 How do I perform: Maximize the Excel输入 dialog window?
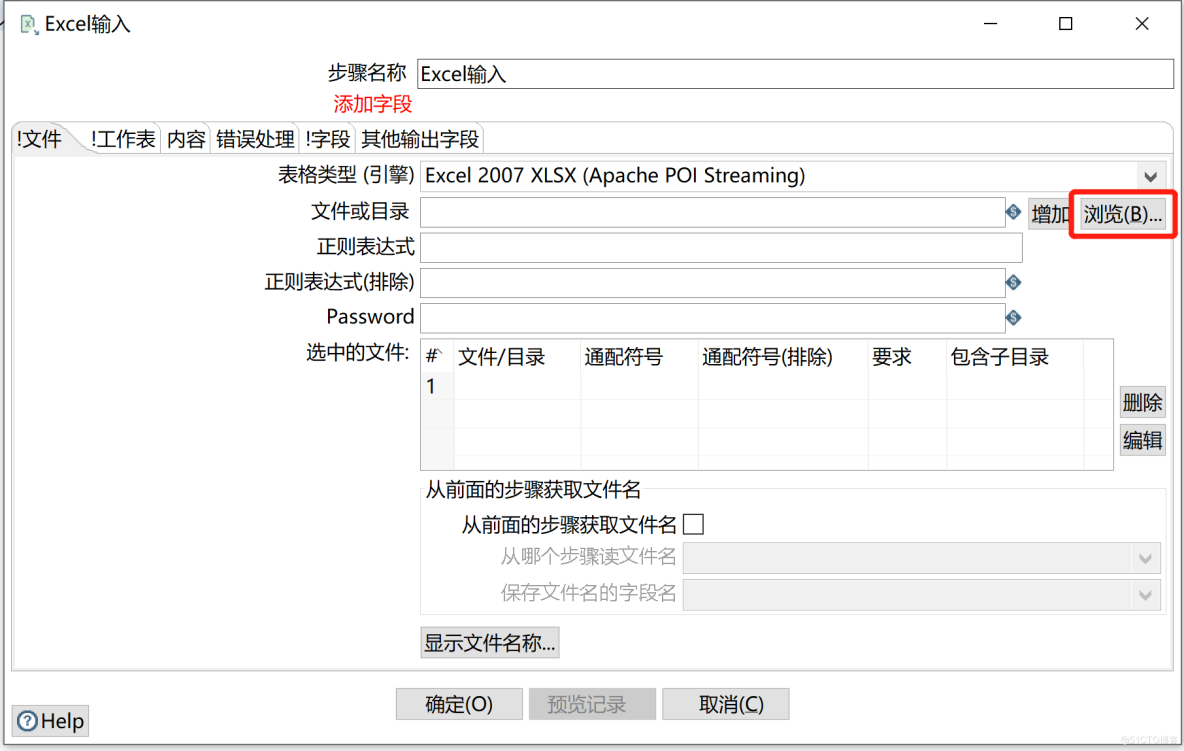click(1066, 24)
